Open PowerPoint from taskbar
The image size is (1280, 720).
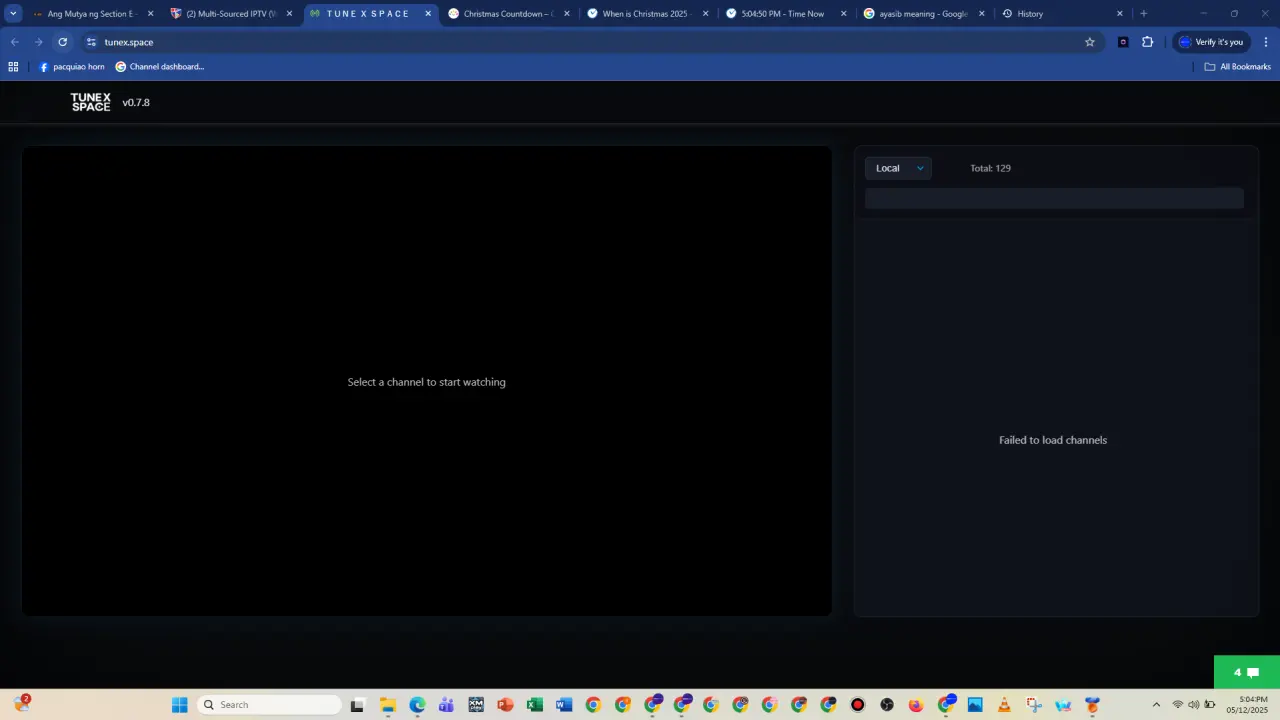(x=505, y=705)
